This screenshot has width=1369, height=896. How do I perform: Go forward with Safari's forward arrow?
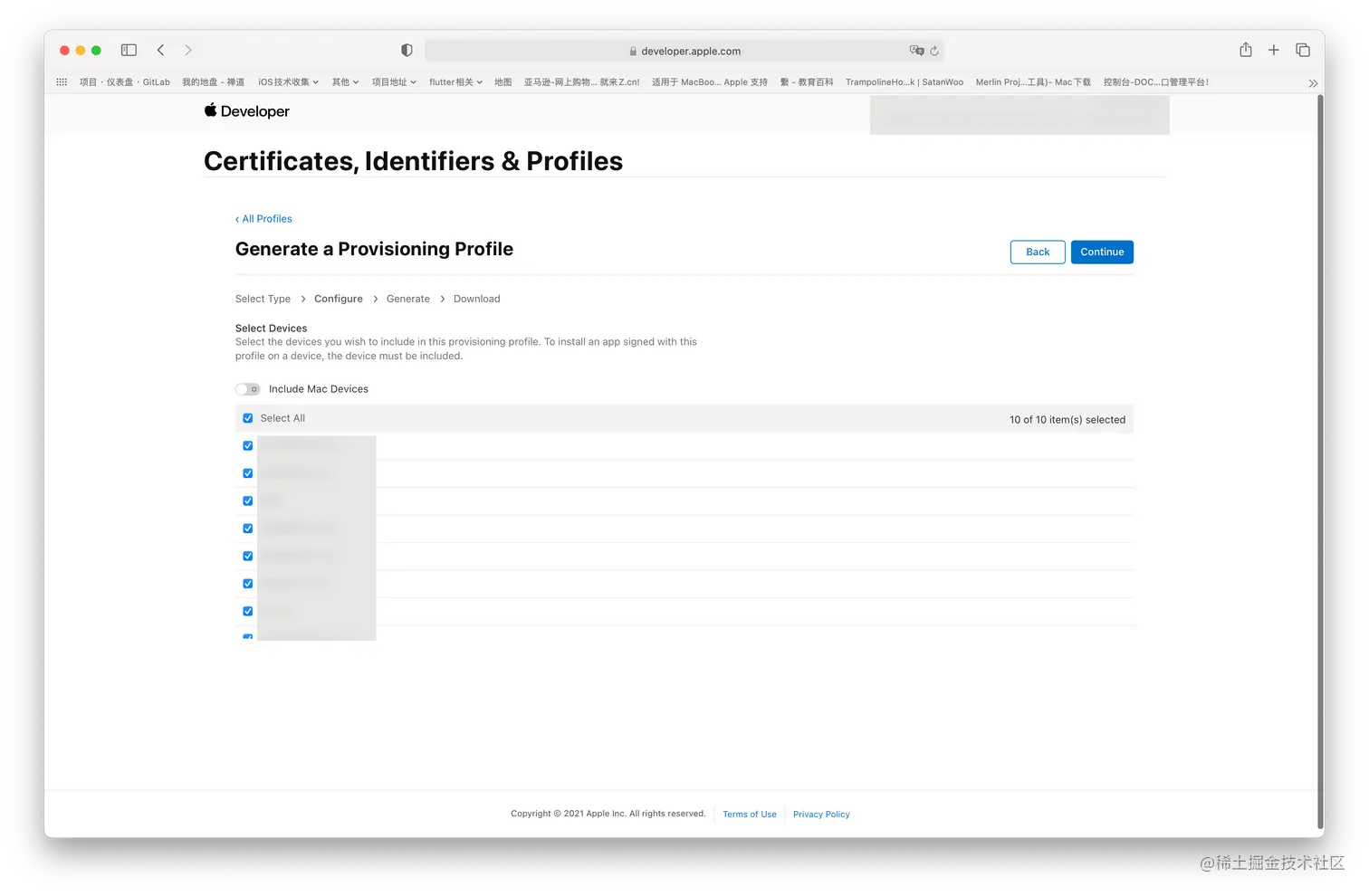coord(188,51)
